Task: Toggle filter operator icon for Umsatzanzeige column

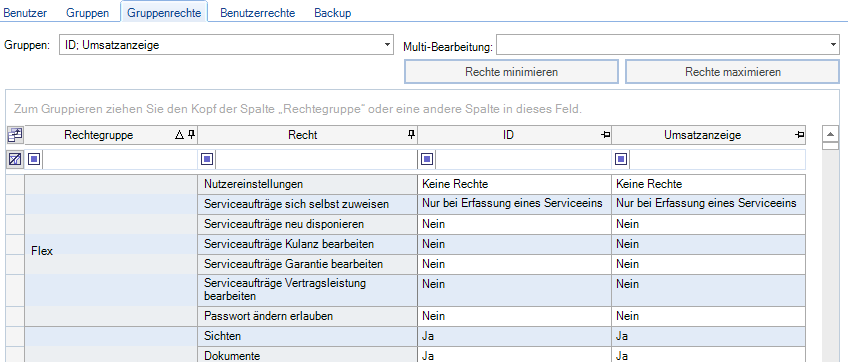Action: (621, 159)
